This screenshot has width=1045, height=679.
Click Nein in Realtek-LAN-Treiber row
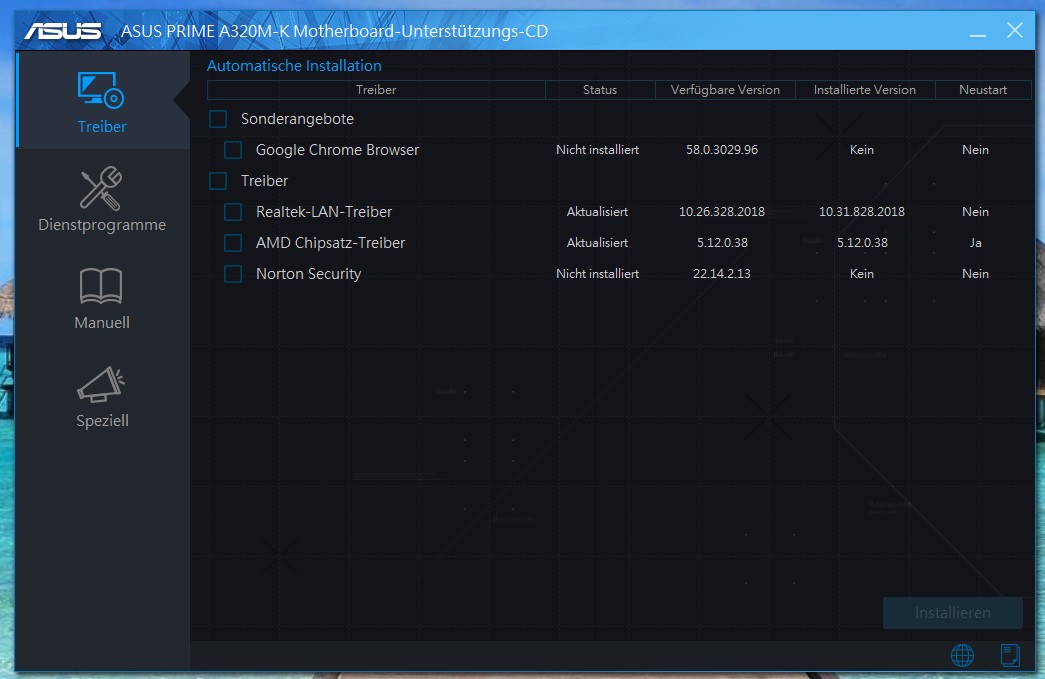click(975, 212)
